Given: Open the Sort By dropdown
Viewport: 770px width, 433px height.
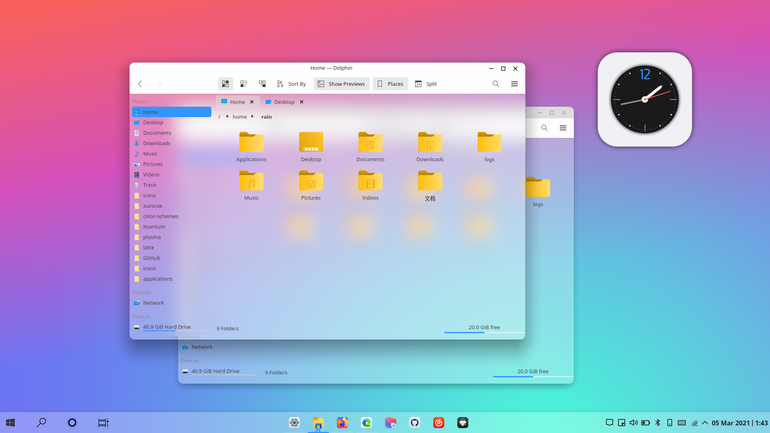Looking at the screenshot, I should pos(291,84).
